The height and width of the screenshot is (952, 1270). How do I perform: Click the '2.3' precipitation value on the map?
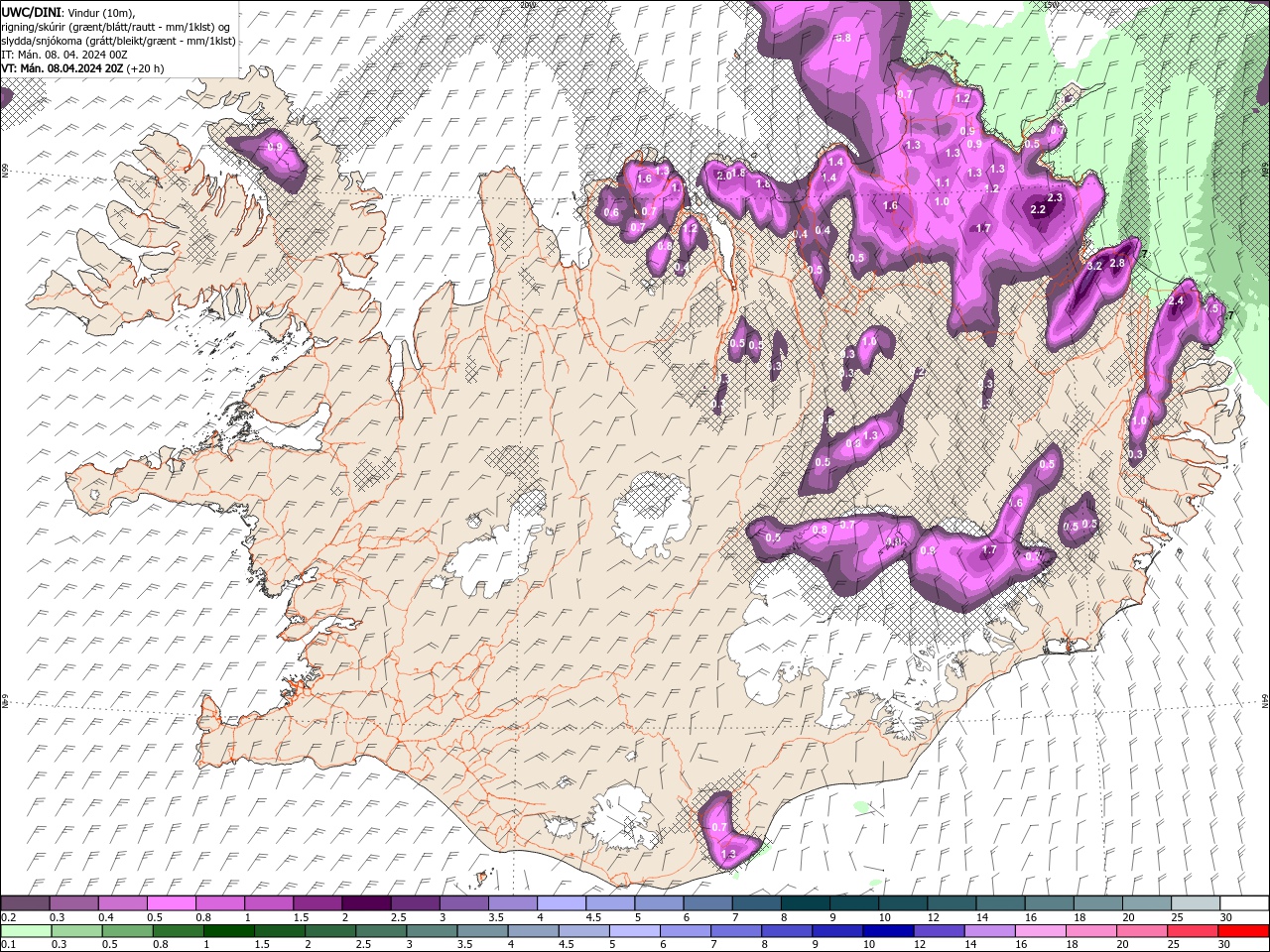(x=1055, y=197)
